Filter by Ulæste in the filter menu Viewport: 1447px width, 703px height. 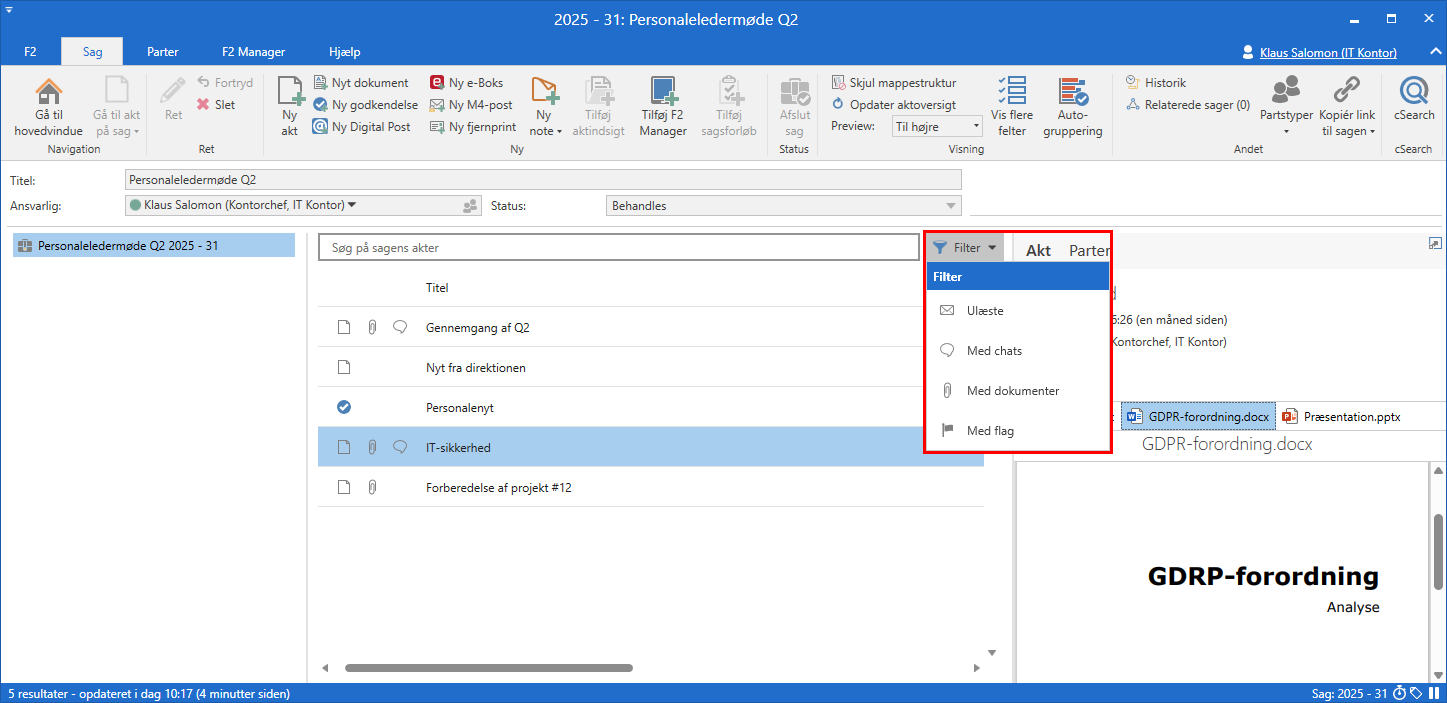[985, 311]
